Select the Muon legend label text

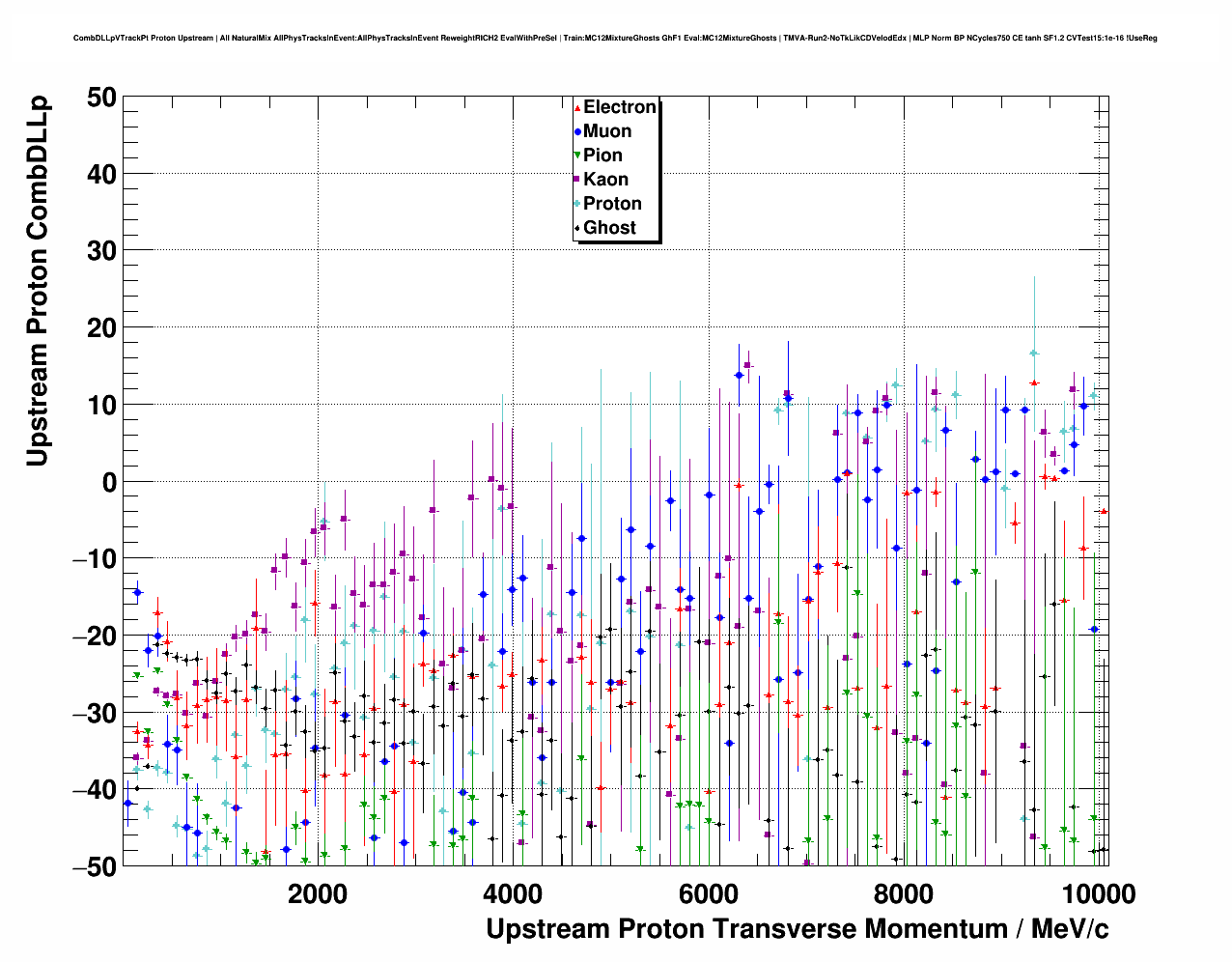tap(607, 131)
